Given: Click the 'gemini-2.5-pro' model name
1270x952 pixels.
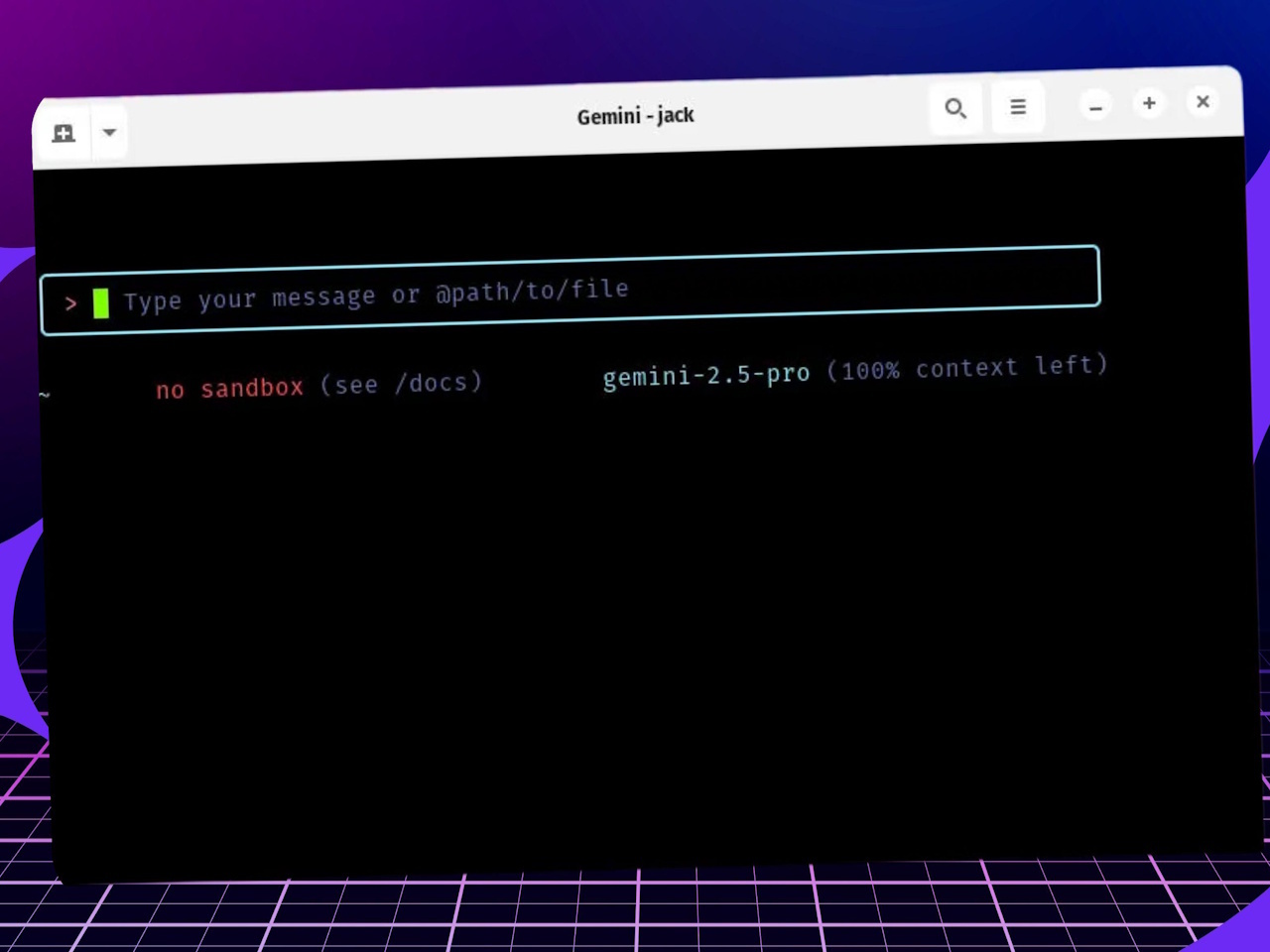Looking at the screenshot, I should point(705,375).
